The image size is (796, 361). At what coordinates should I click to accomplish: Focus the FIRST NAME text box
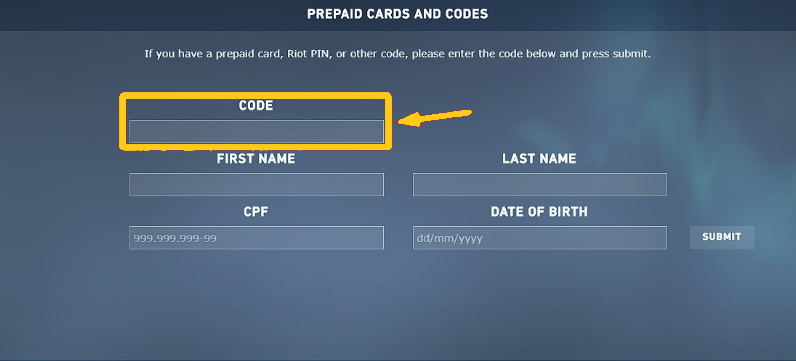(256, 184)
